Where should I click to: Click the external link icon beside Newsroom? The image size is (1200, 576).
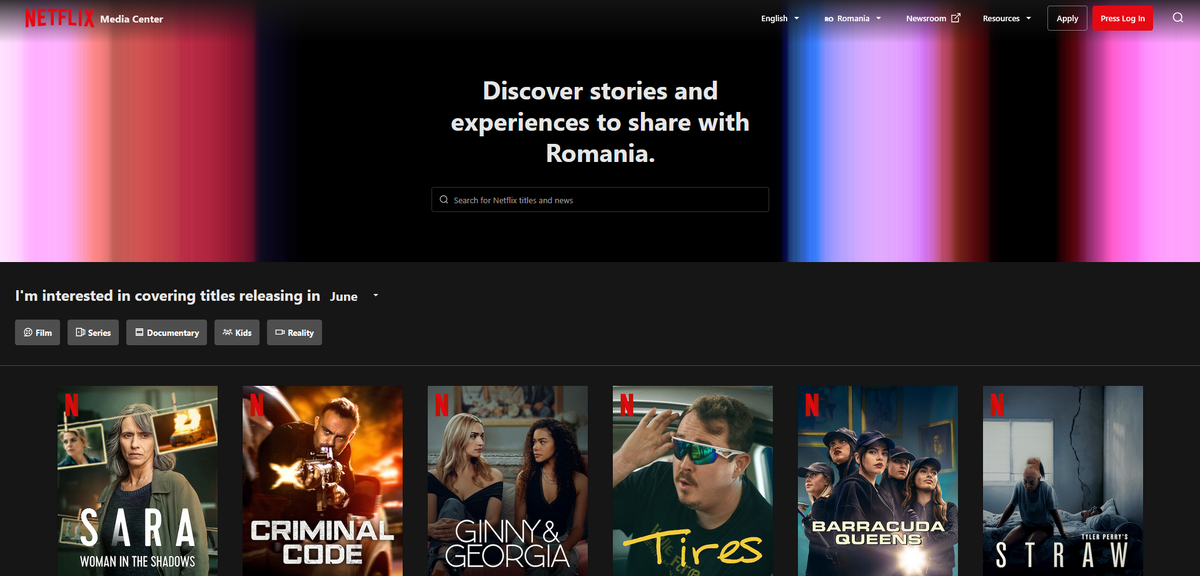(955, 18)
